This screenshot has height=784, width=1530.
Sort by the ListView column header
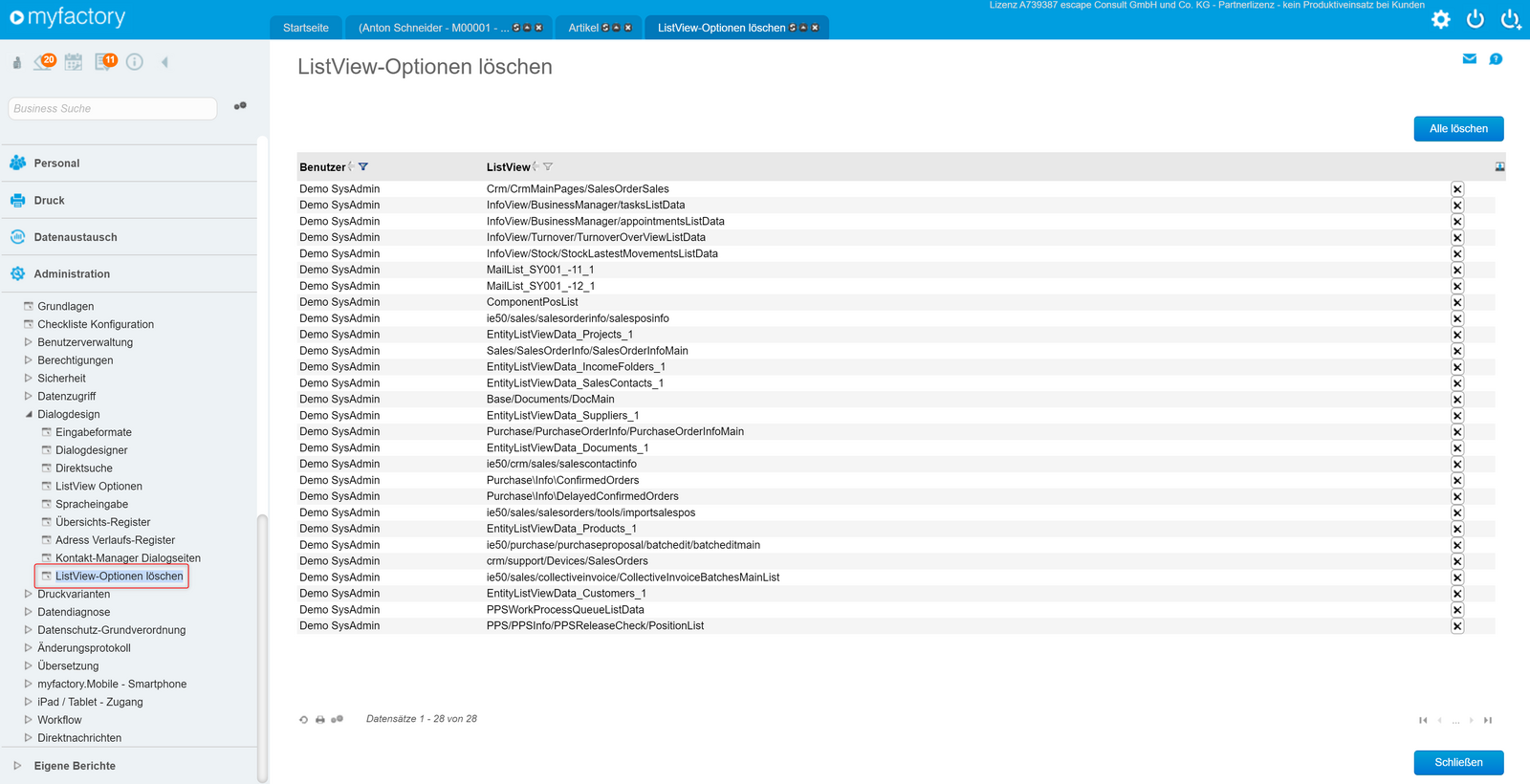click(x=508, y=167)
